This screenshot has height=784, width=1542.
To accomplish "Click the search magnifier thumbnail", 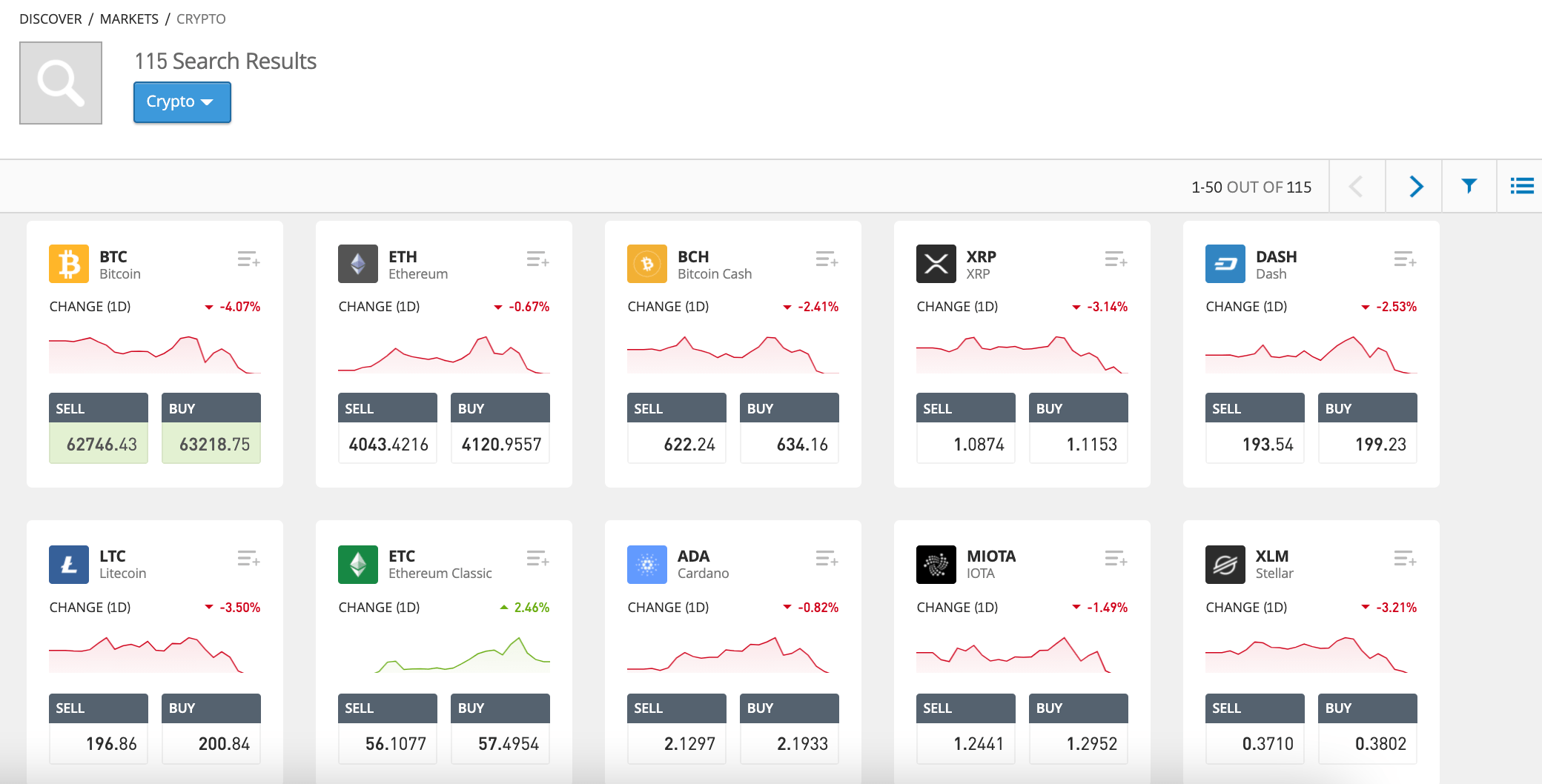I will [x=61, y=83].
